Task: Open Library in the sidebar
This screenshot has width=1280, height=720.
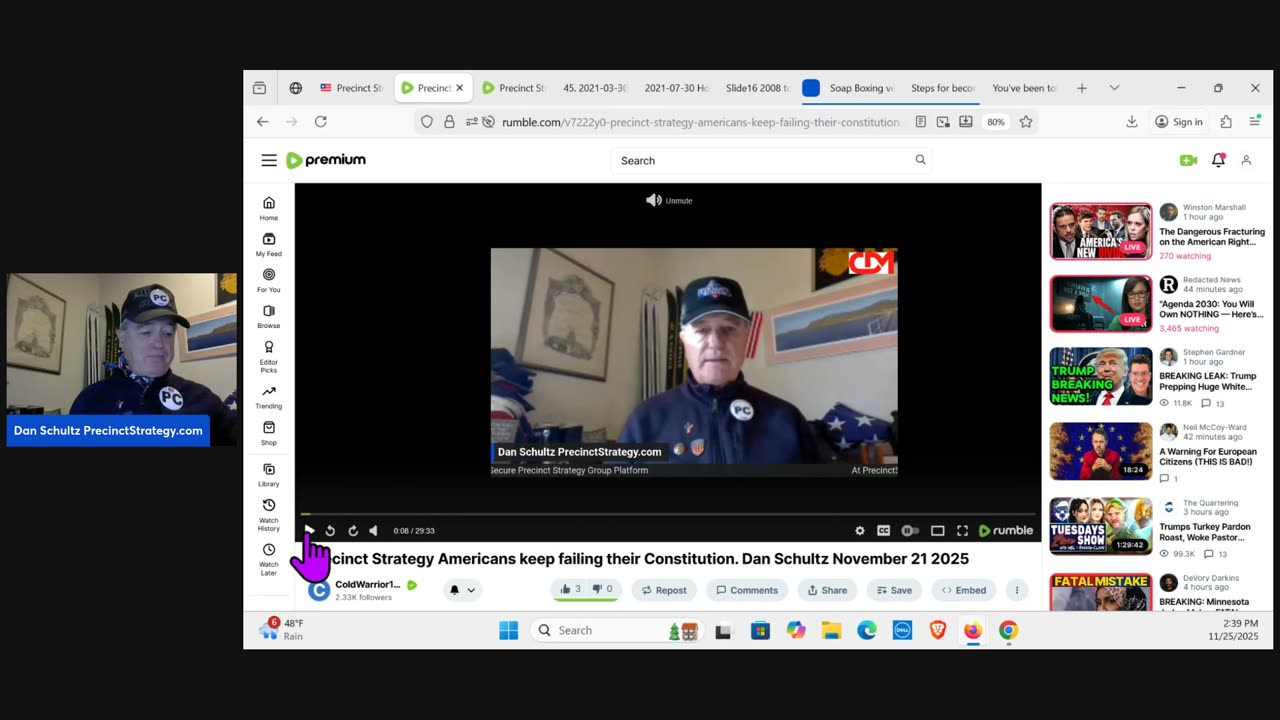Action: point(269,475)
